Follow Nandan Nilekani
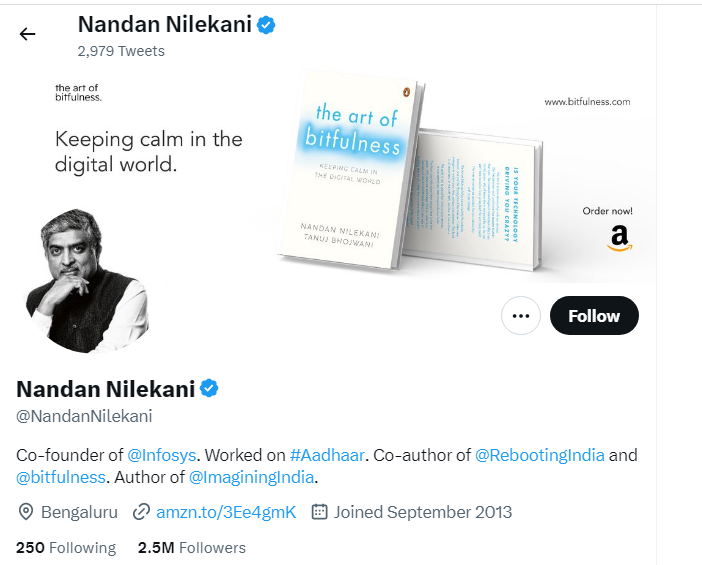The width and height of the screenshot is (702, 565). pos(594,316)
